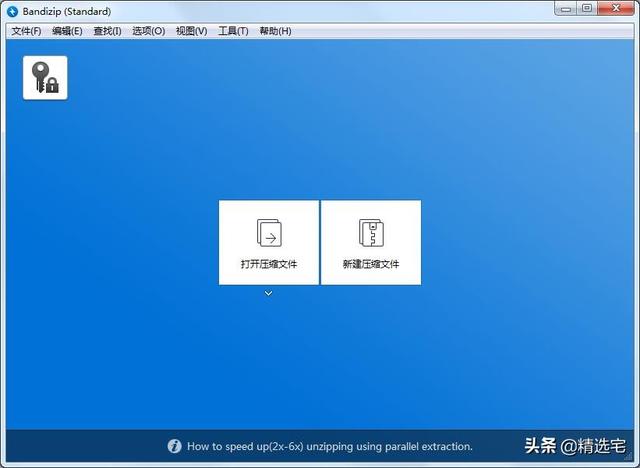Open the 帮助(H) menu
The height and width of the screenshot is (468, 640).
click(x=276, y=31)
